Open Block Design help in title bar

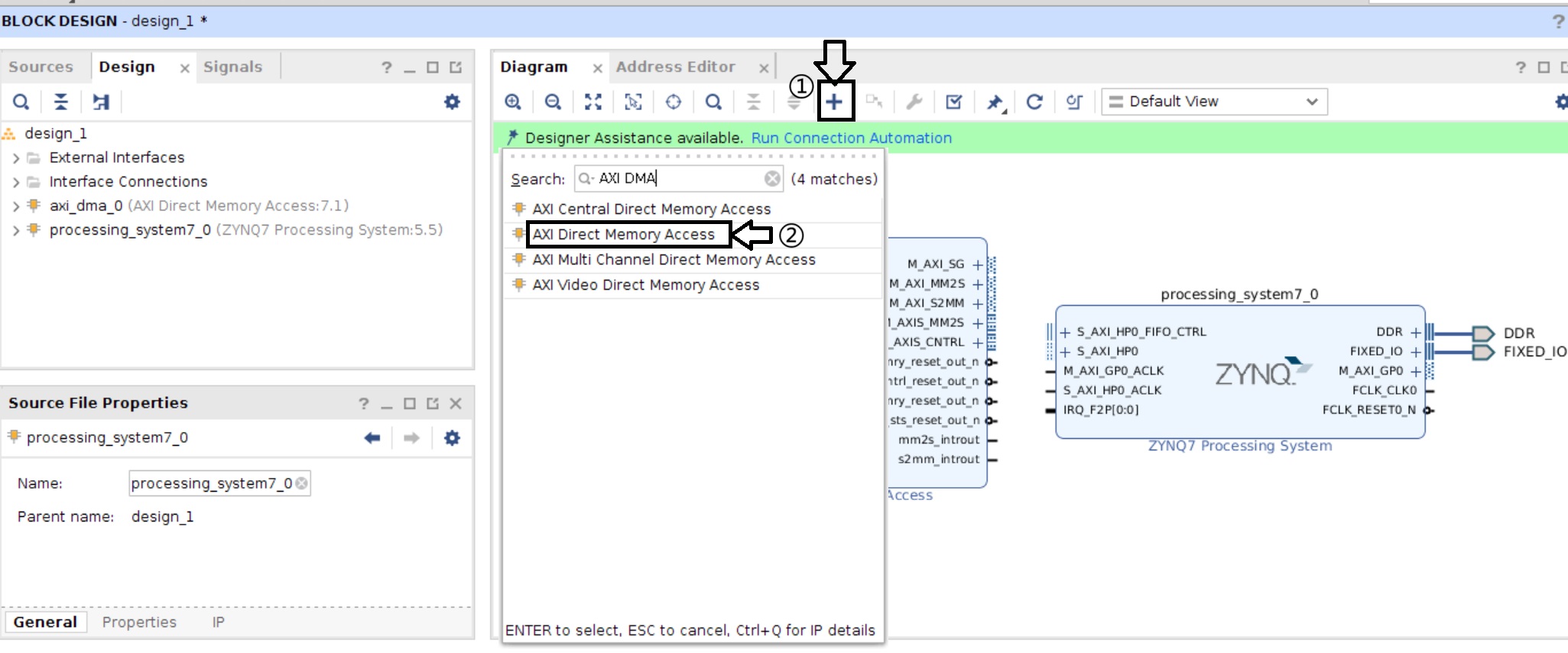1559,21
